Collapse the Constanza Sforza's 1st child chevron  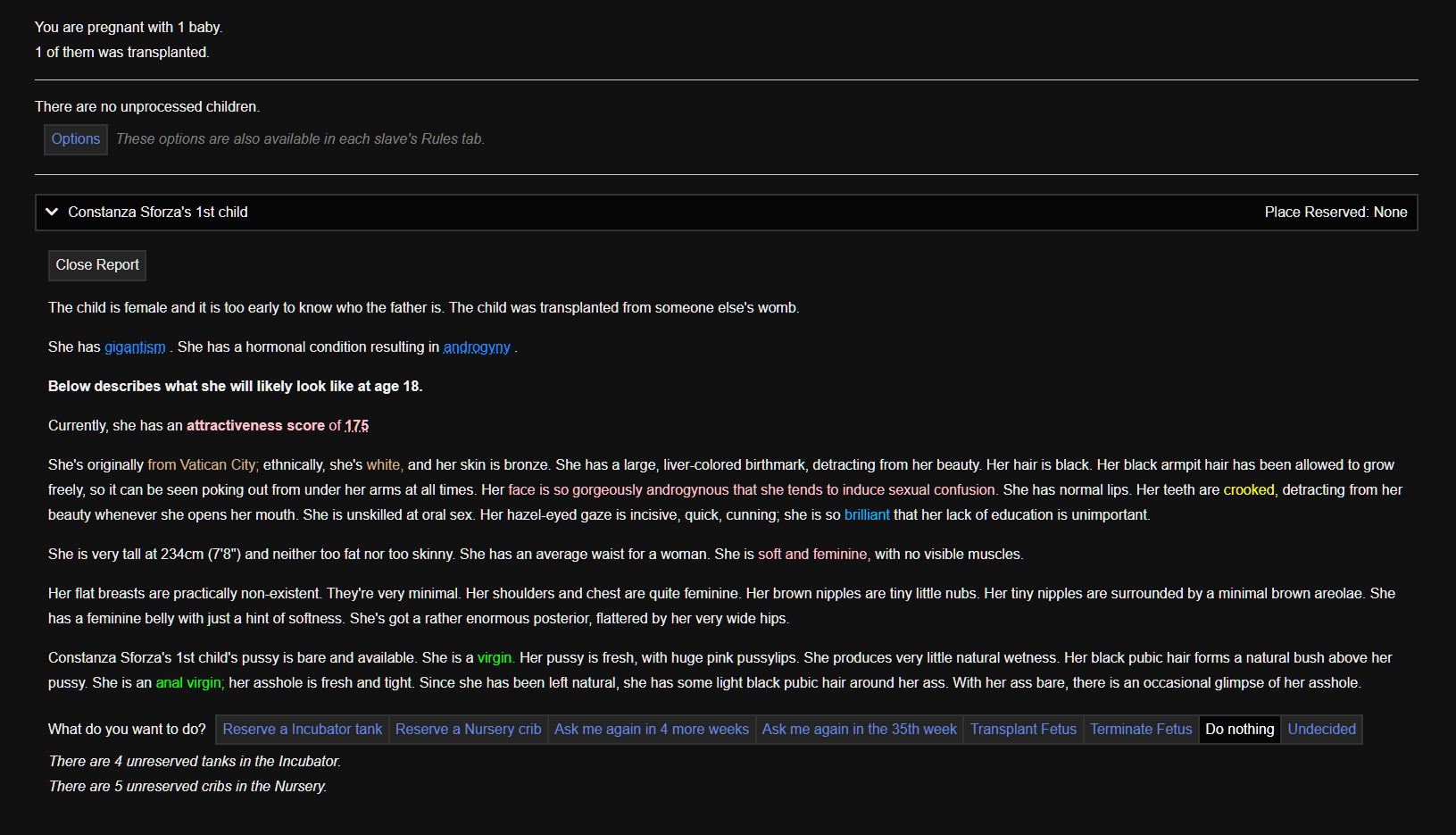tap(52, 213)
